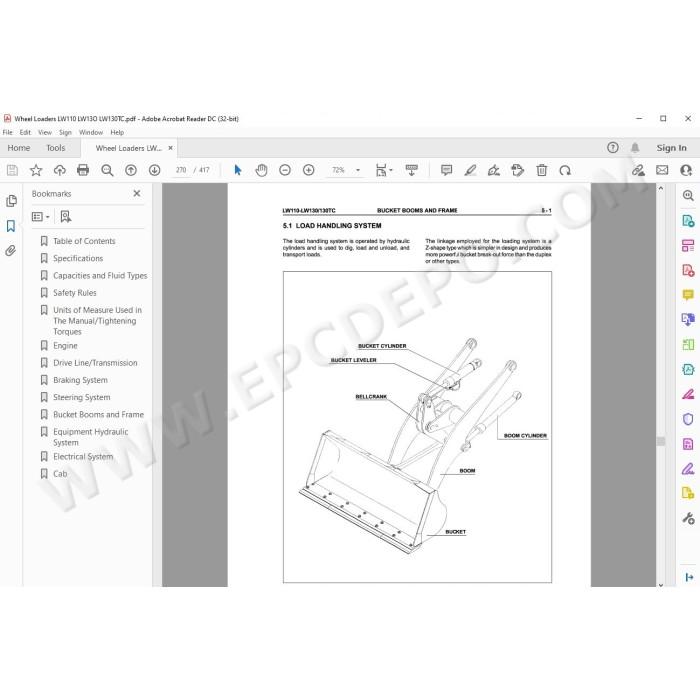Click the read mode scrolling icon
Image resolution: width=700 pixels, height=700 pixels.
[412, 170]
